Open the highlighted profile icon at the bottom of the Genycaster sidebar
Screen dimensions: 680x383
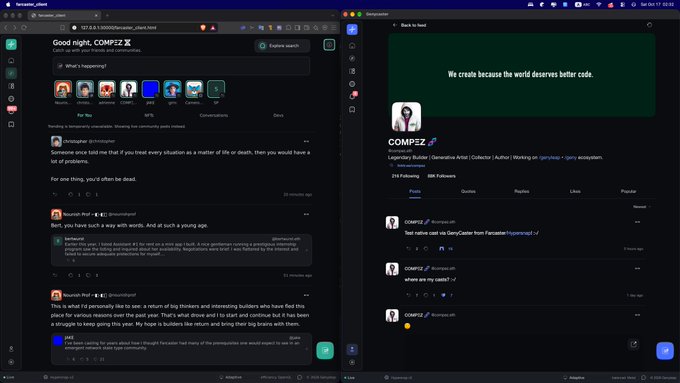[x=352, y=349]
